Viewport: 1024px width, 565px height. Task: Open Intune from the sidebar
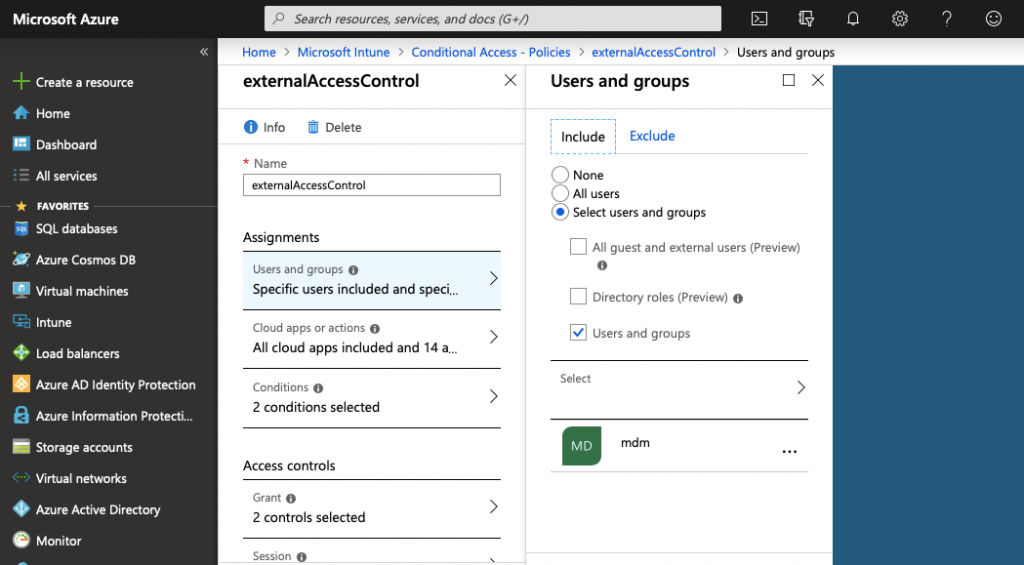53,322
